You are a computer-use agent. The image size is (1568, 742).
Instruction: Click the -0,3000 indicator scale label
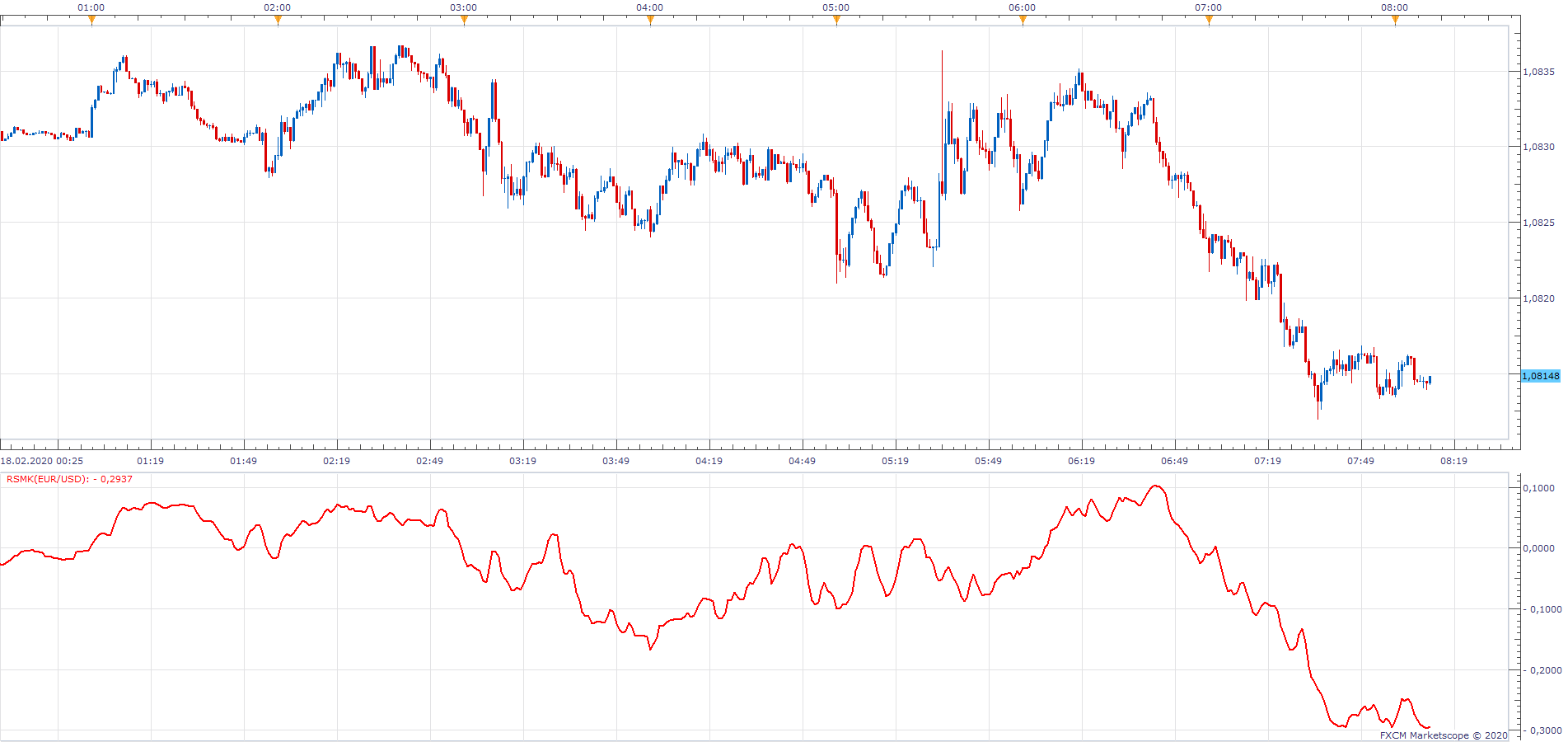[x=1542, y=730]
